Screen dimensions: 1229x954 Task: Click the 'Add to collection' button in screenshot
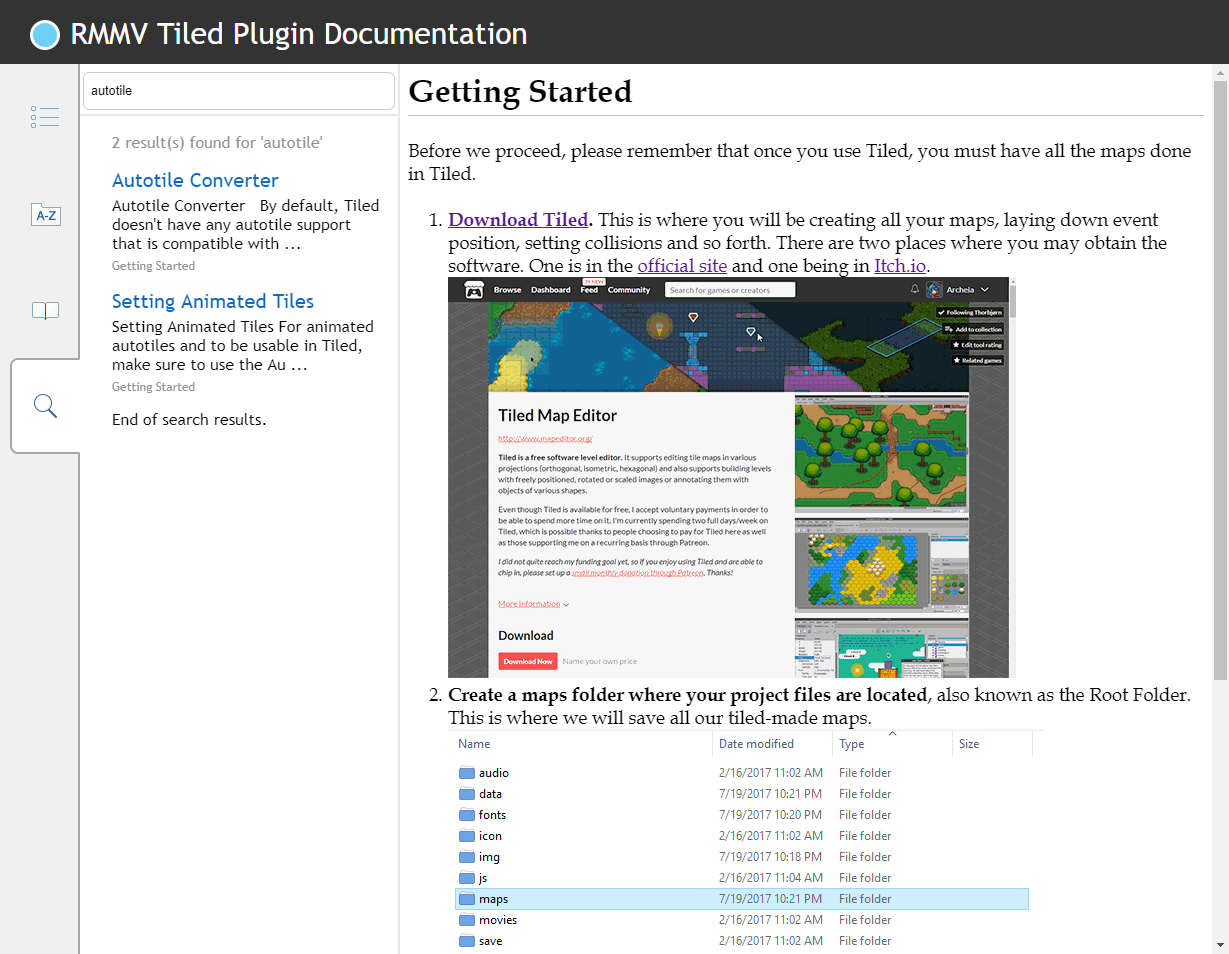tap(972, 329)
